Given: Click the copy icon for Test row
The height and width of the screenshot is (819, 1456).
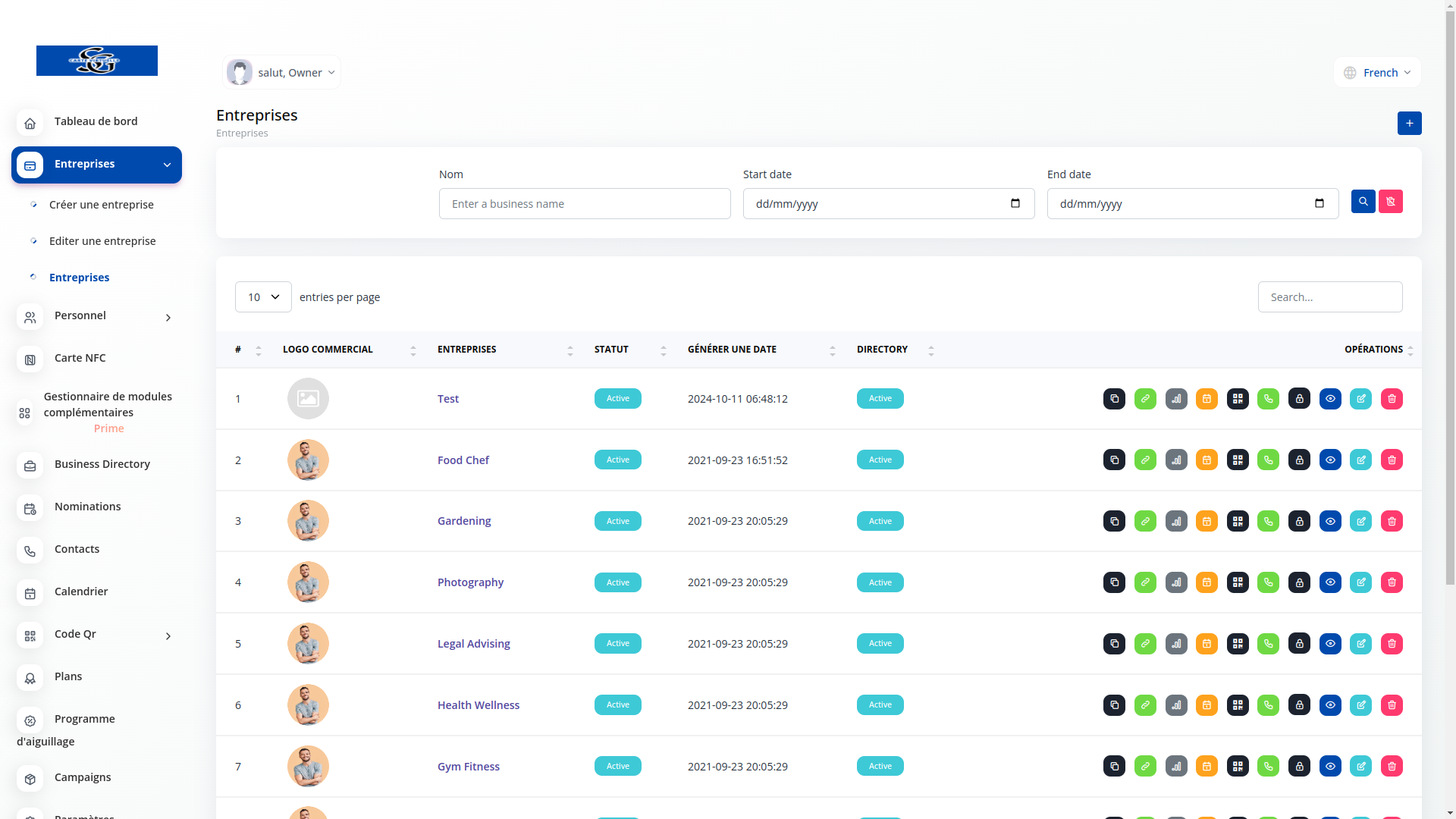Looking at the screenshot, I should pos(1114,399).
